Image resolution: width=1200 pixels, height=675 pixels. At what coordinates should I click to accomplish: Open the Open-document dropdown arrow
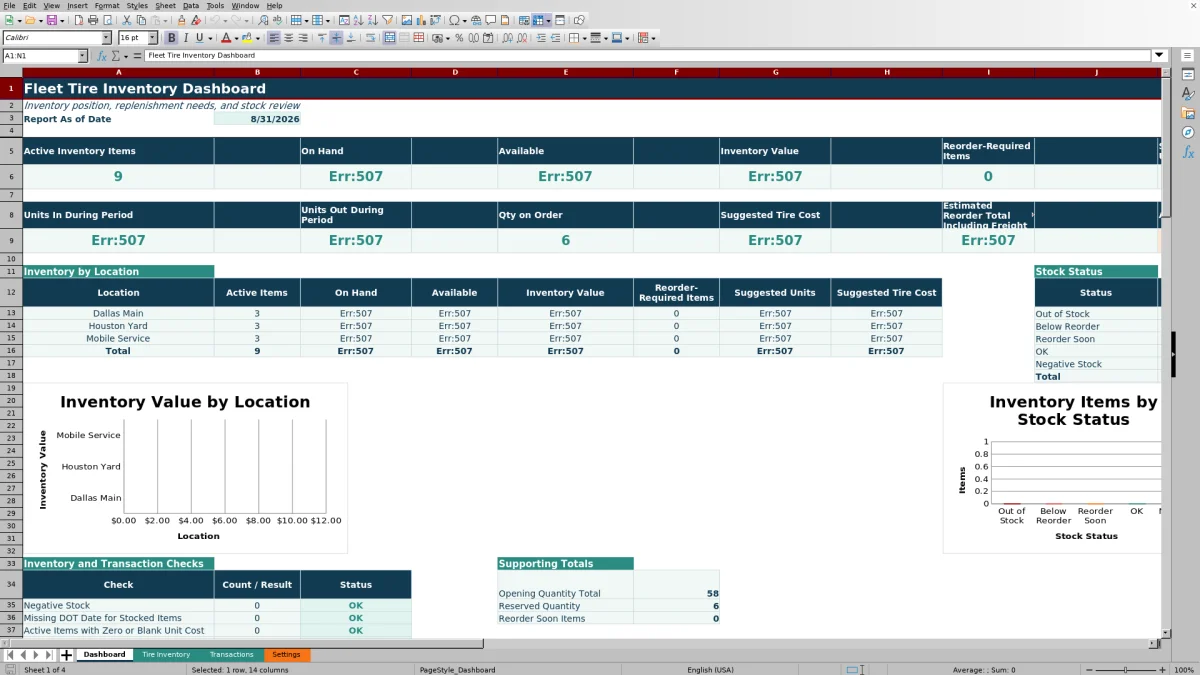(41, 20)
